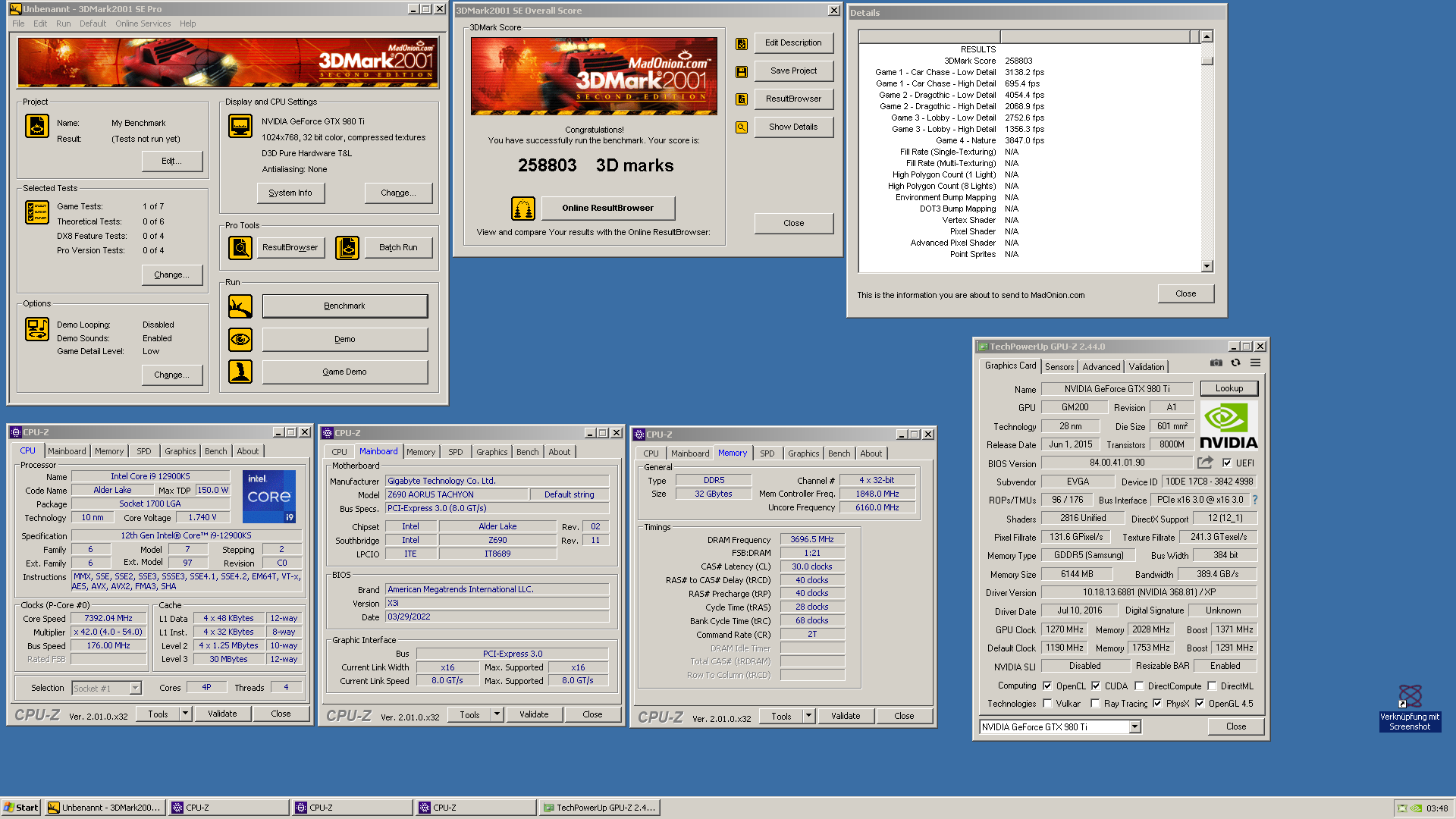Click the TechPowerUp GPU-Z taskbar item
The height and width of the screenshot is (819, 1456).
click(x=599, y=808)
